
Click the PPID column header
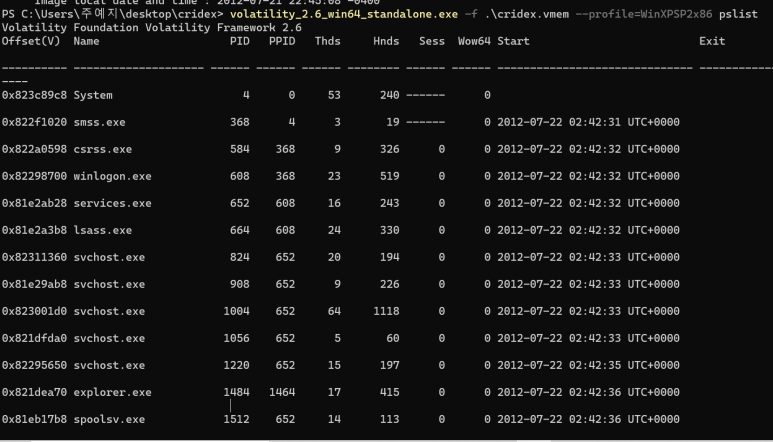click(x=282, y=41)
